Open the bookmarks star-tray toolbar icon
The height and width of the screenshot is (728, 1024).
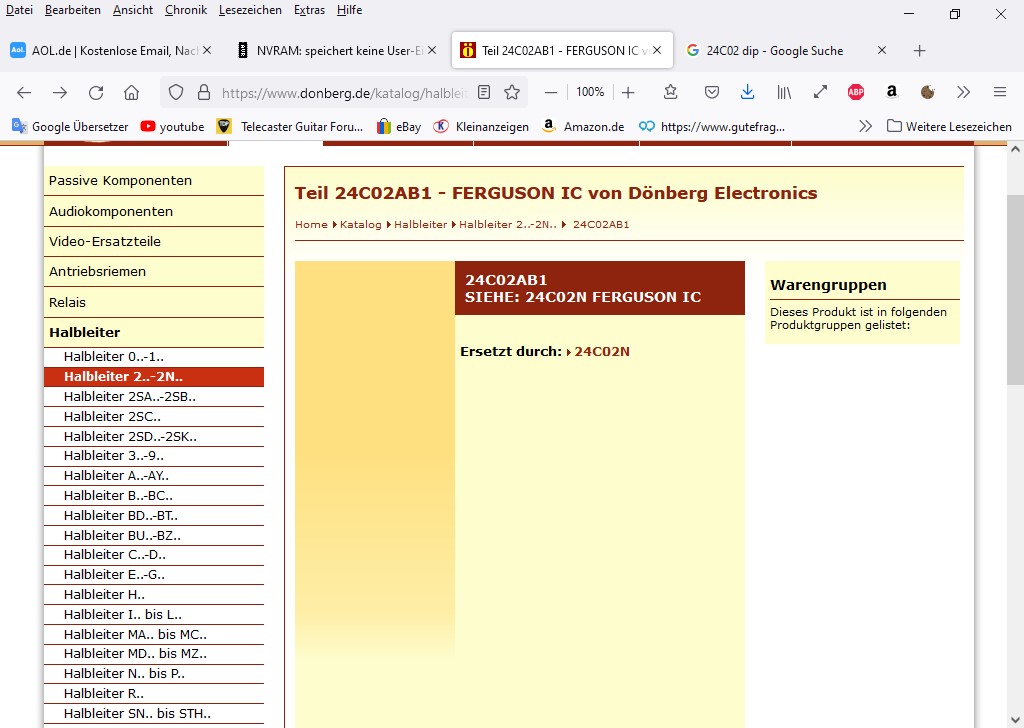[670, 92]
